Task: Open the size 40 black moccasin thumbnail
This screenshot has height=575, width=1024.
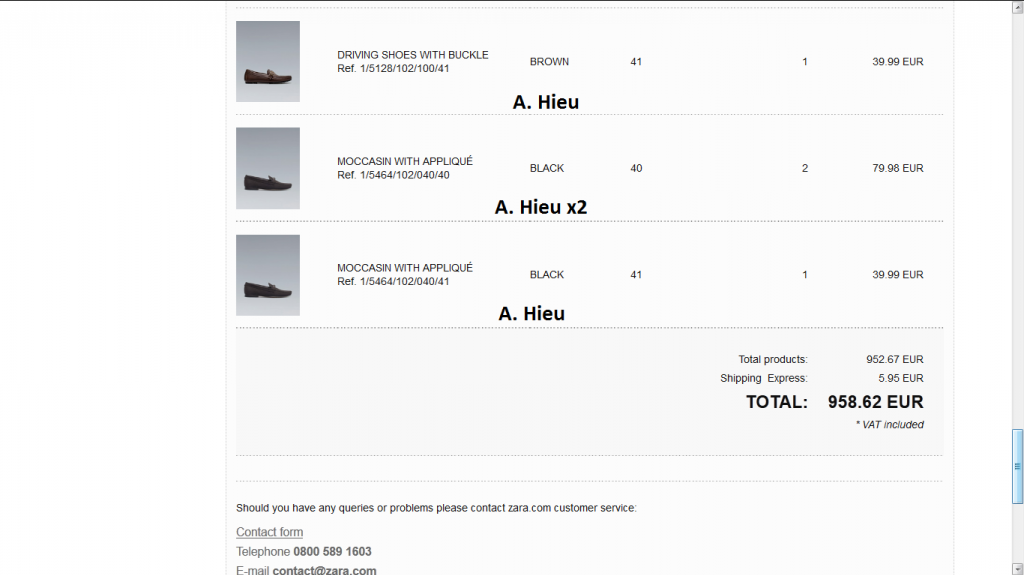Action: pos(268,168)
